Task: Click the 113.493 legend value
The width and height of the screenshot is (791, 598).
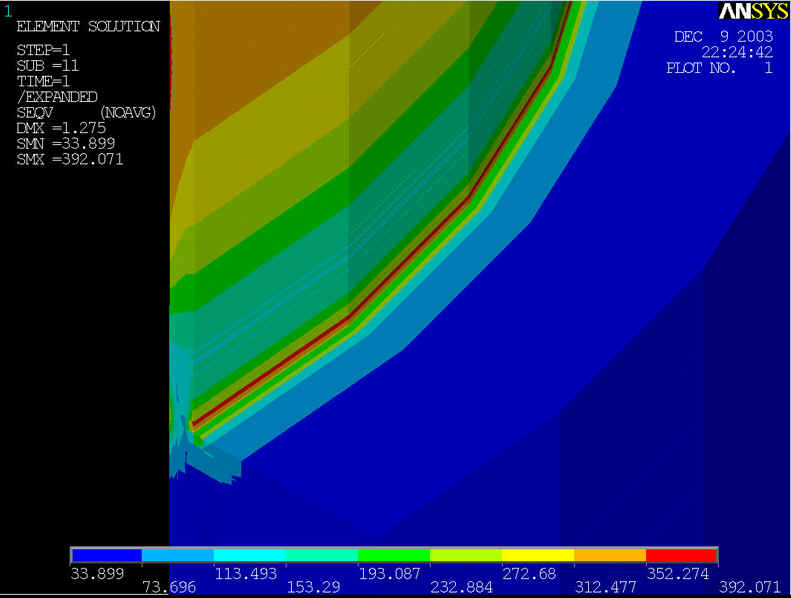Action: click(x=246, y=574)
